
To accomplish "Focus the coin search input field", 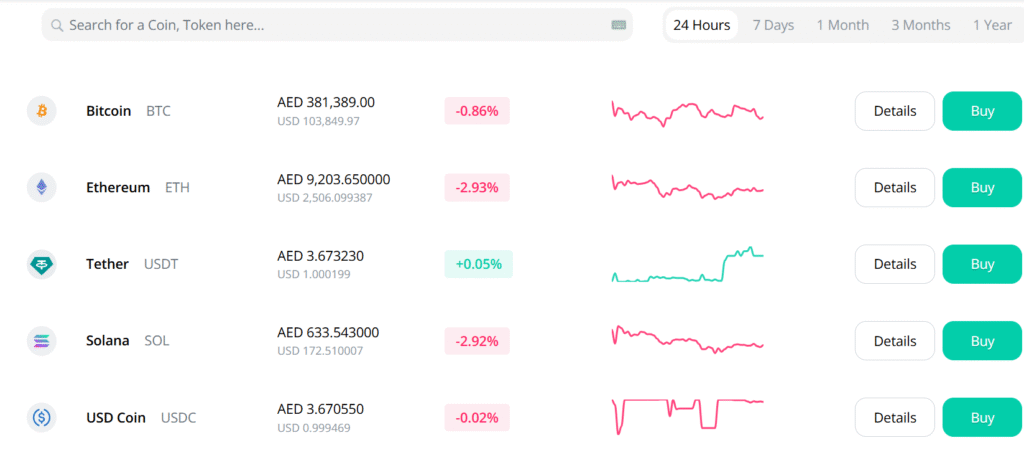I will tap(337, 25).
